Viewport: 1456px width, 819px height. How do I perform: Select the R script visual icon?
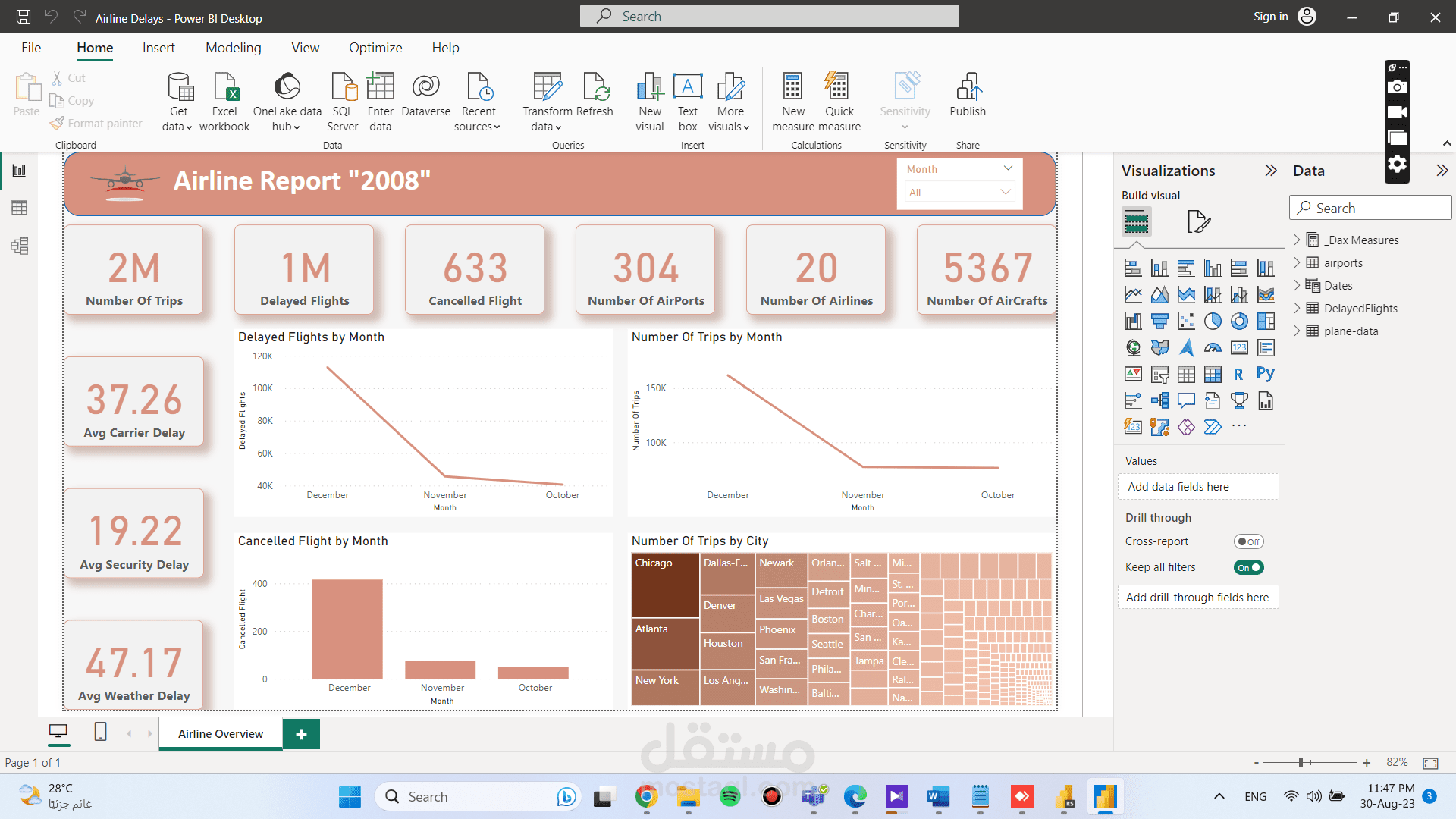point(1238,374)
